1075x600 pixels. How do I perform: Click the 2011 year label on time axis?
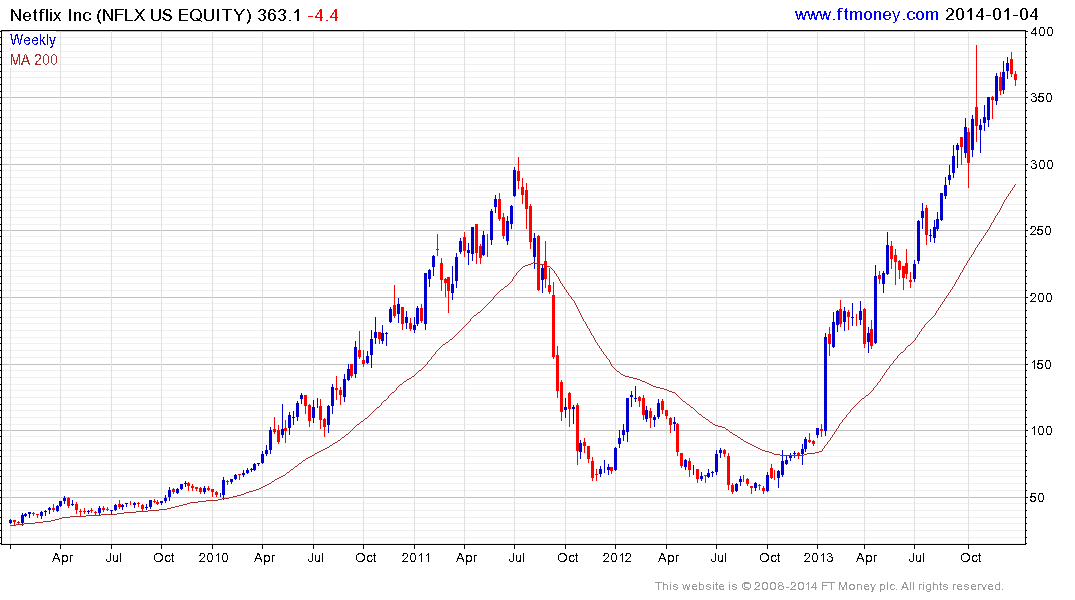415,557
